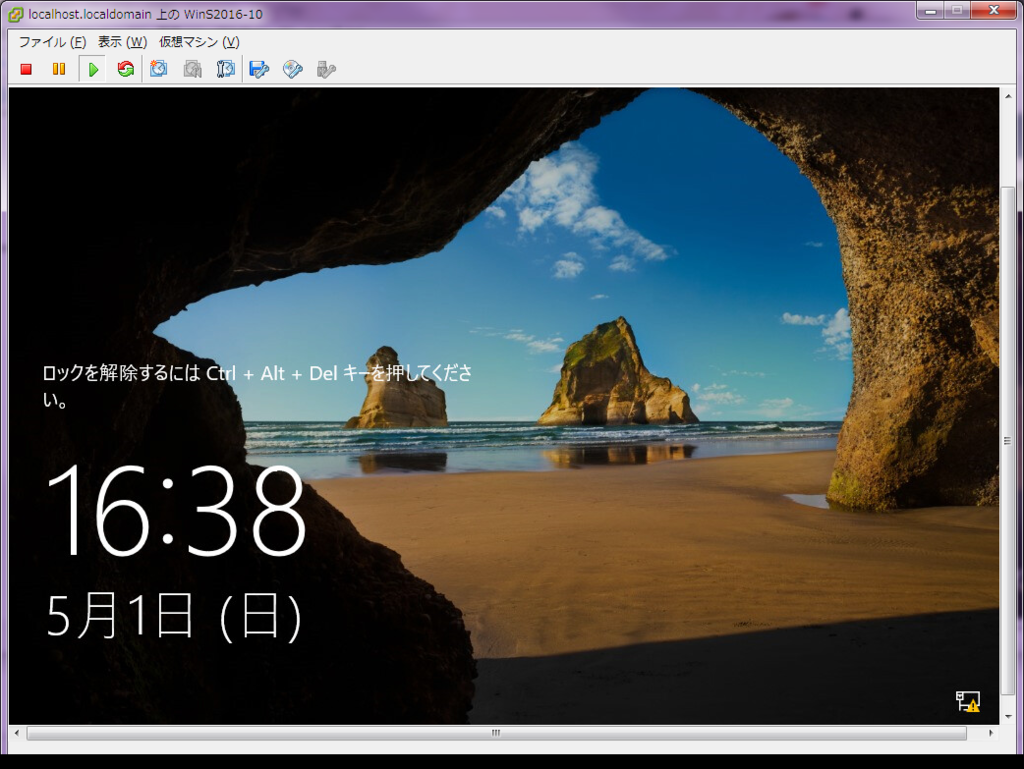Take a snapshot of the VM

(158, 69)
